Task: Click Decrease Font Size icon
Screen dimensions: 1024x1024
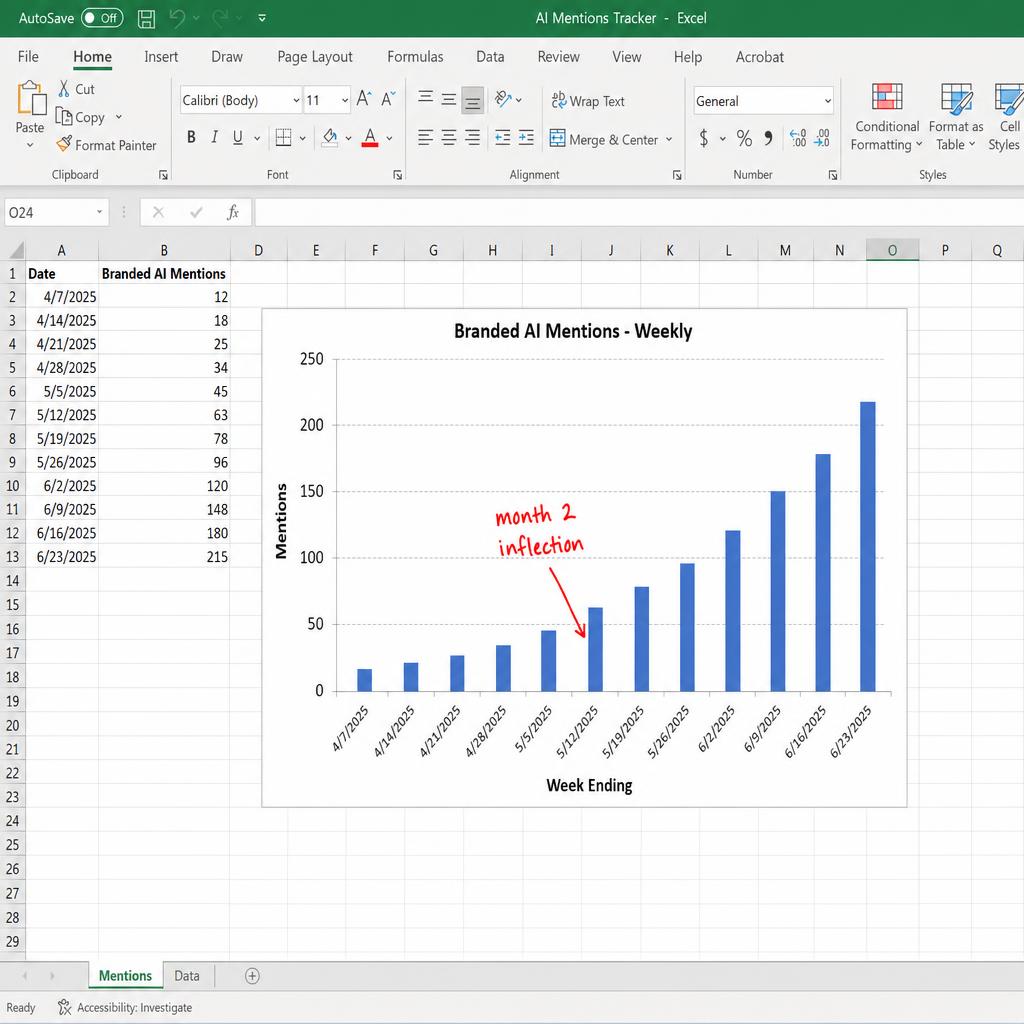Action: 388,99
